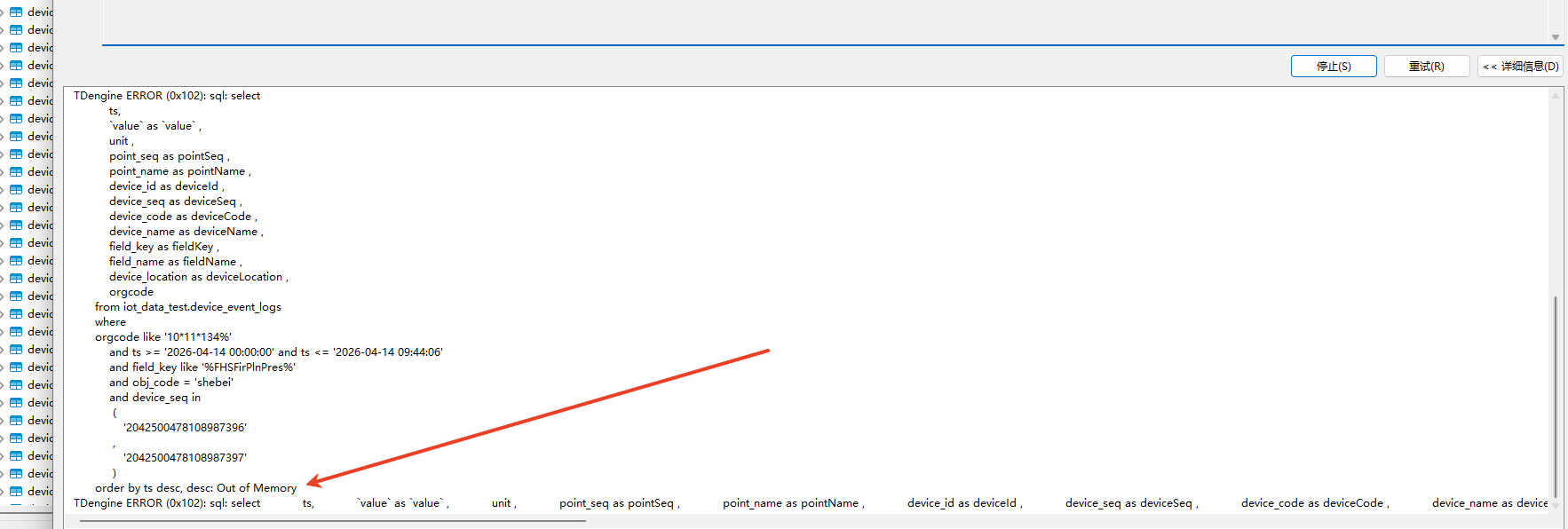This screenshot has width=1568, height=529.
Task: Click the "orgcode like '10*11*134%'" line
Action: pyautogui.click(x=163, y=337)
